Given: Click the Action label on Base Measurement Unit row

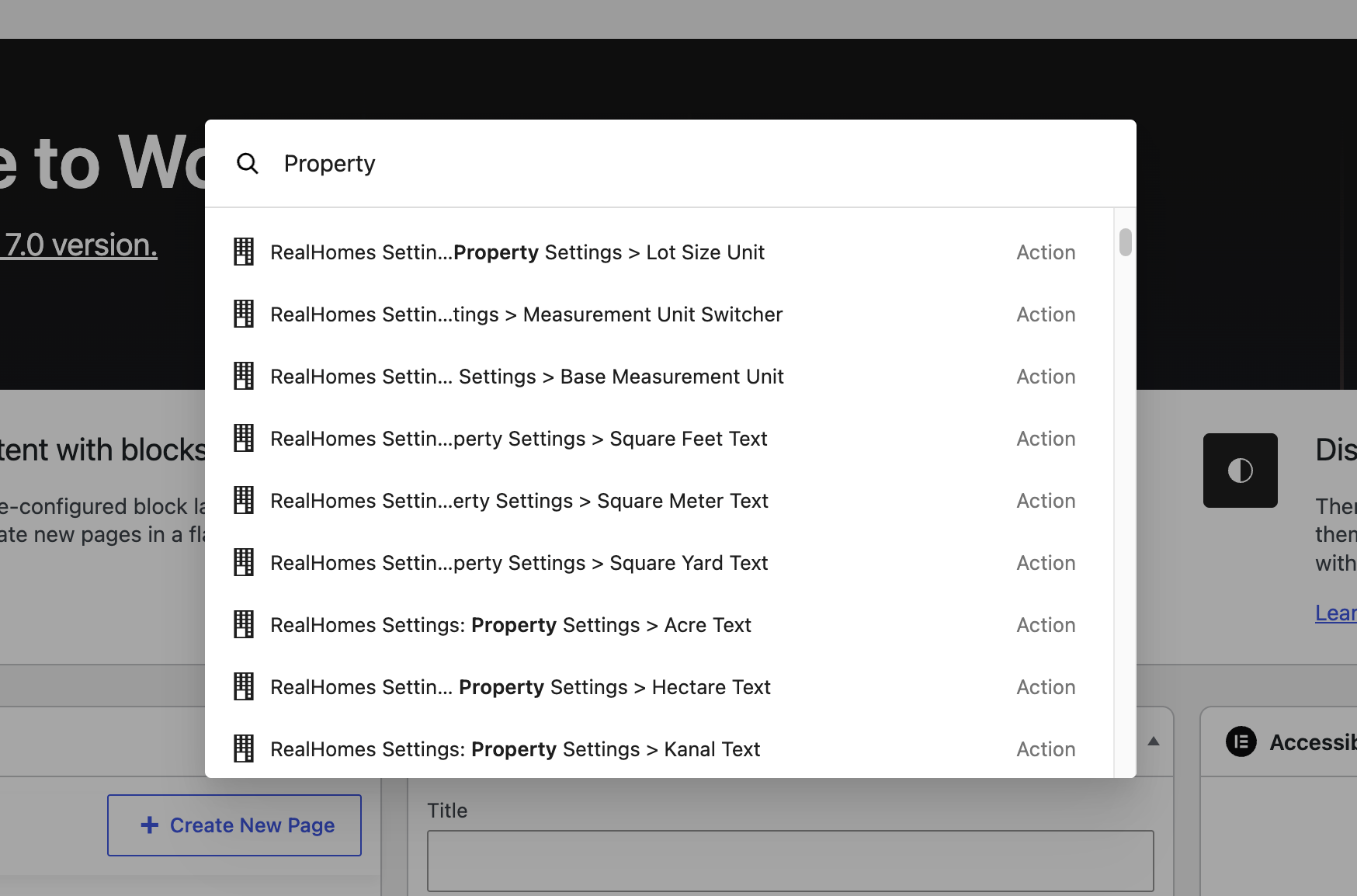Looking at the screenshot, I should [1046, 377].
